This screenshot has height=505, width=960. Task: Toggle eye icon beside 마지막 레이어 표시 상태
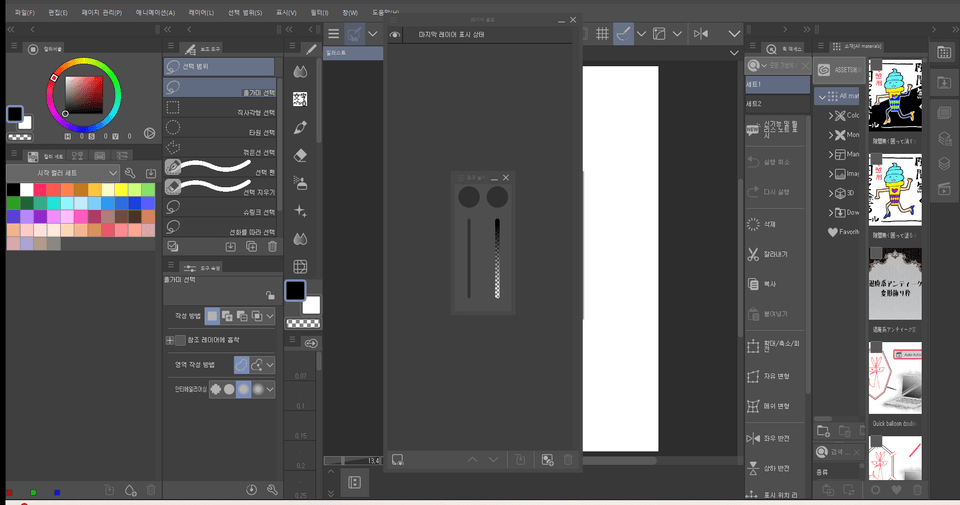coord(395,35)
